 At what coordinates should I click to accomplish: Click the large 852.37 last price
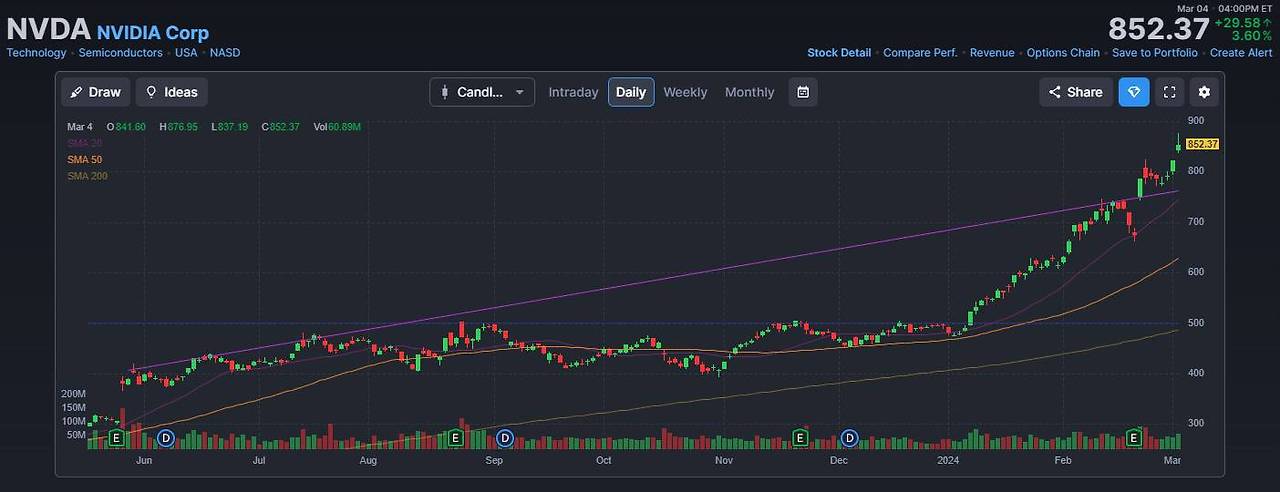(x=1158, y=29)
